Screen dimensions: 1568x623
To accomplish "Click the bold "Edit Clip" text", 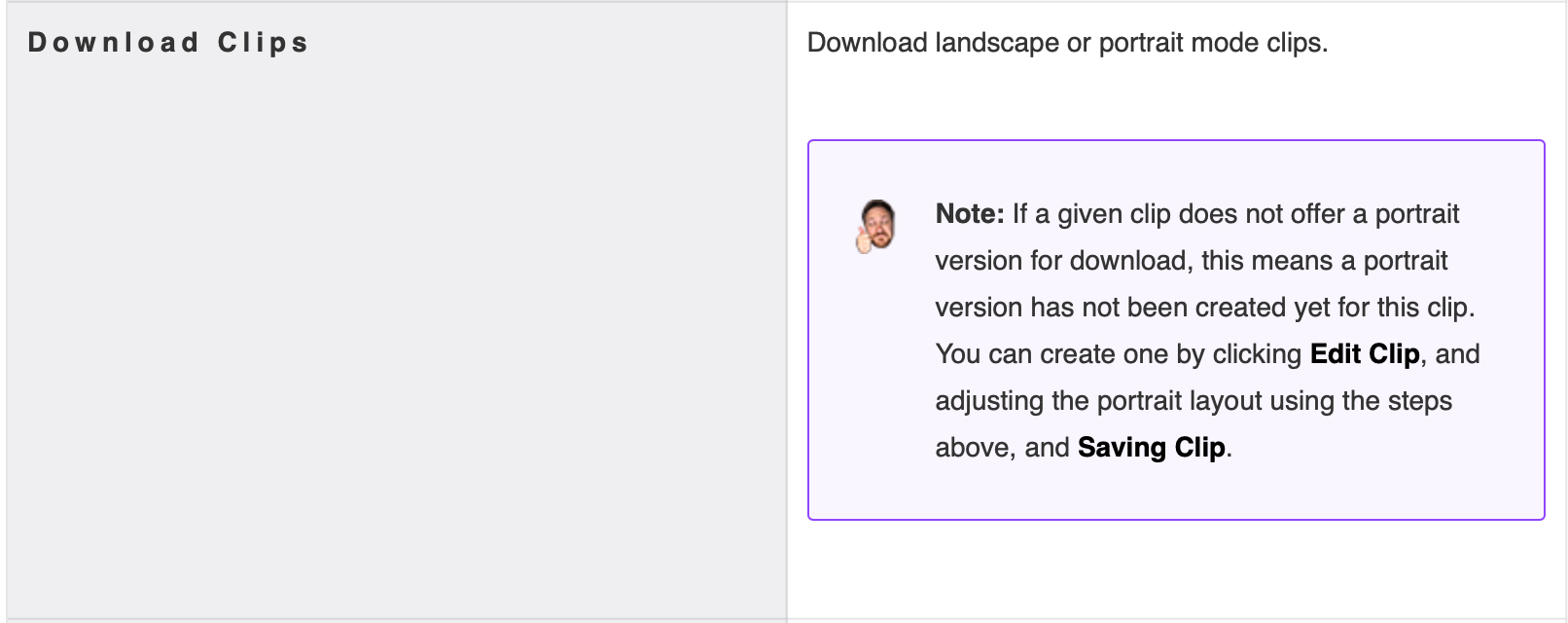I will (1365, 354).
